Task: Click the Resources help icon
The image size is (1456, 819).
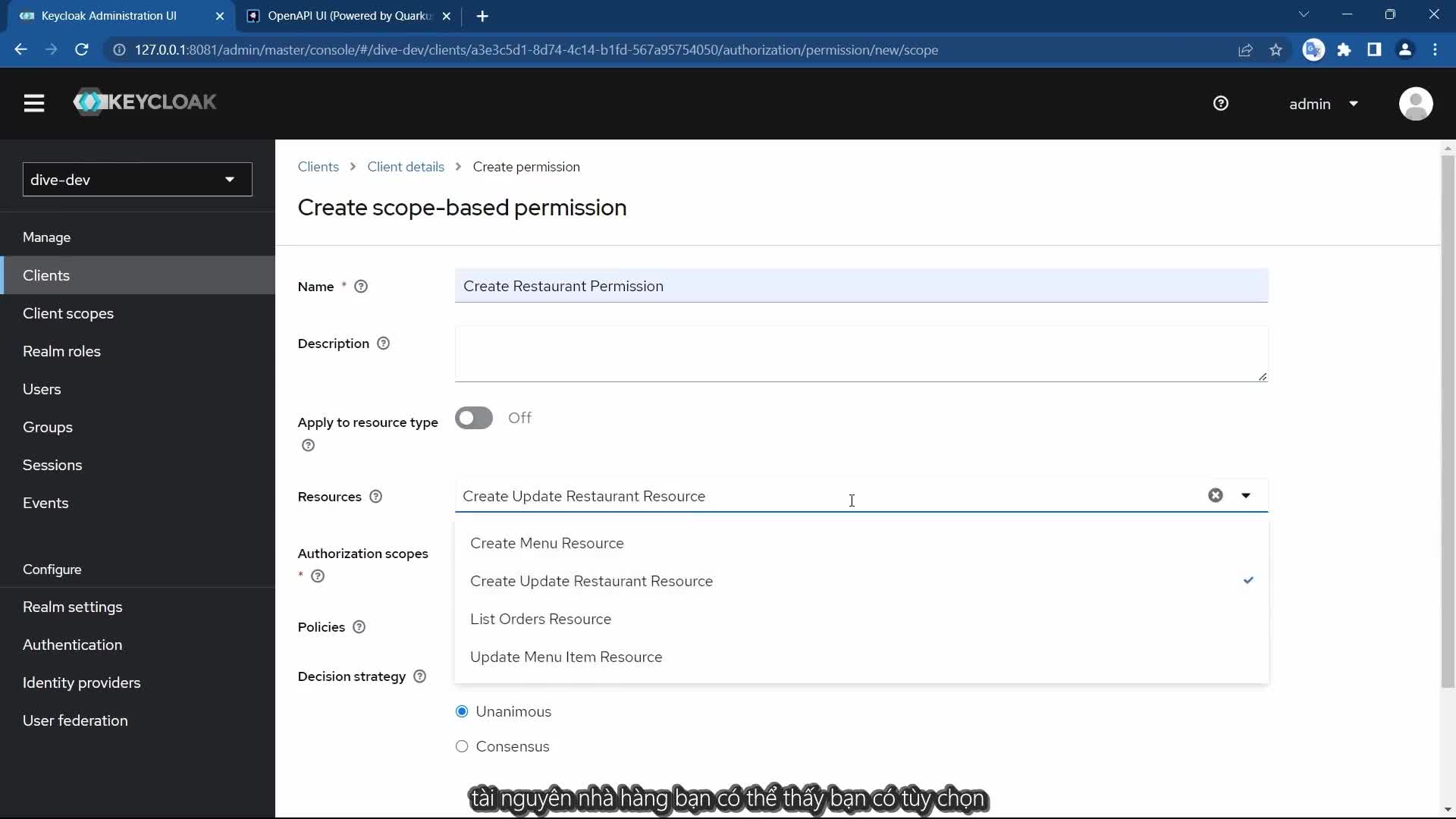Action: tap(375, 497)
